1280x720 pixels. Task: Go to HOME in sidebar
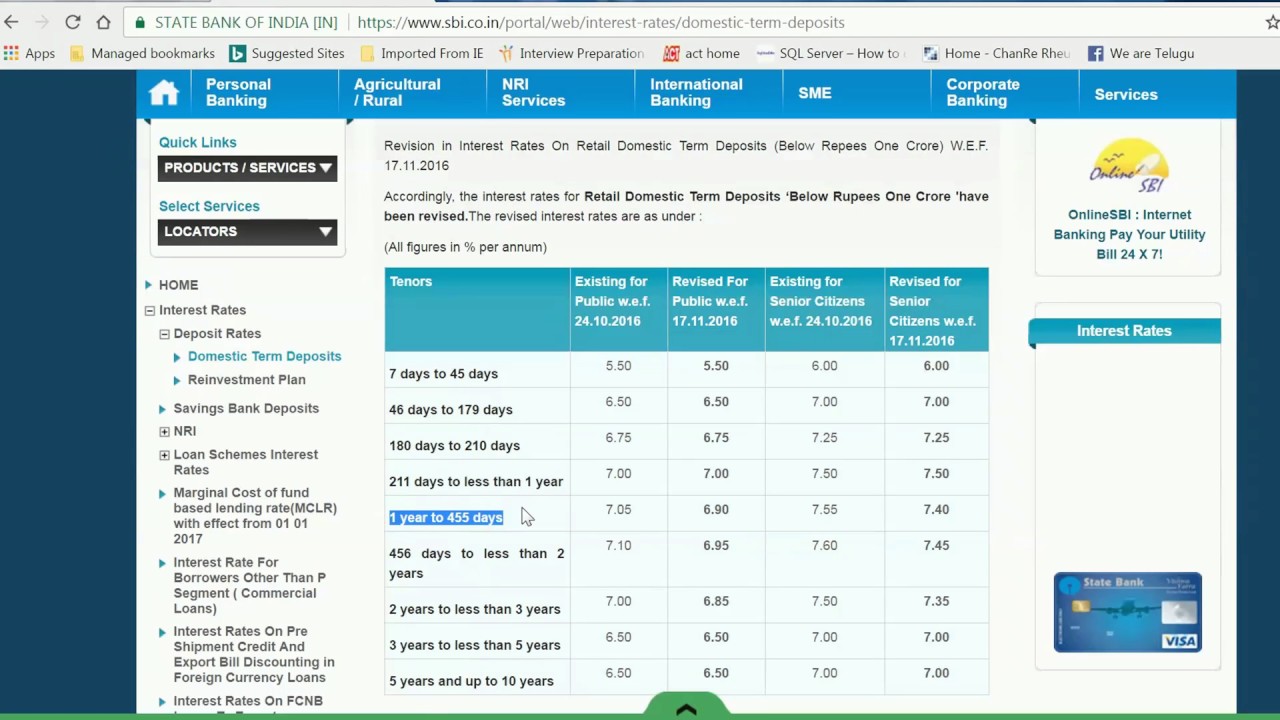pos(178,285)
